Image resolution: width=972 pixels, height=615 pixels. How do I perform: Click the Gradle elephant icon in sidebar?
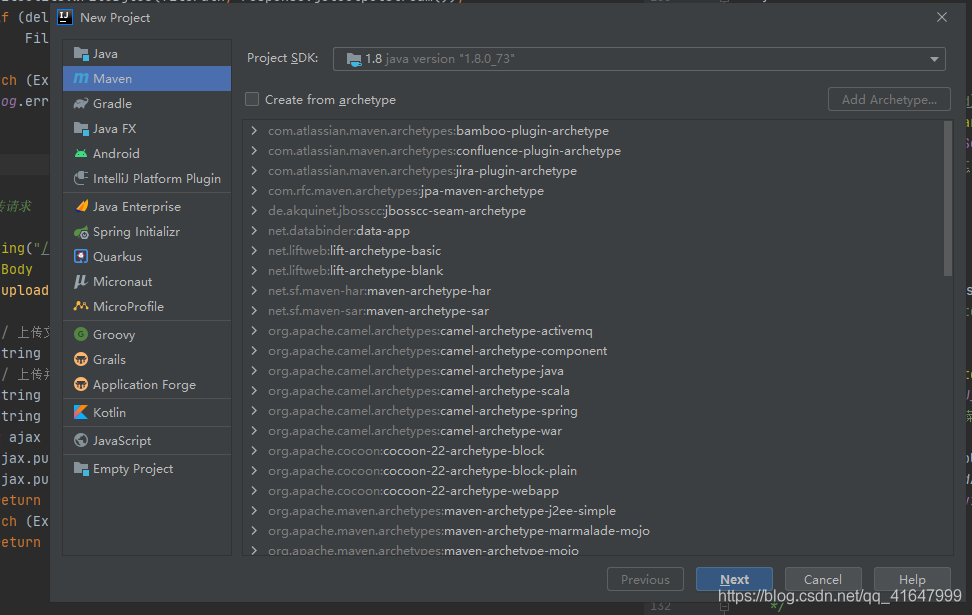[81, 103]
